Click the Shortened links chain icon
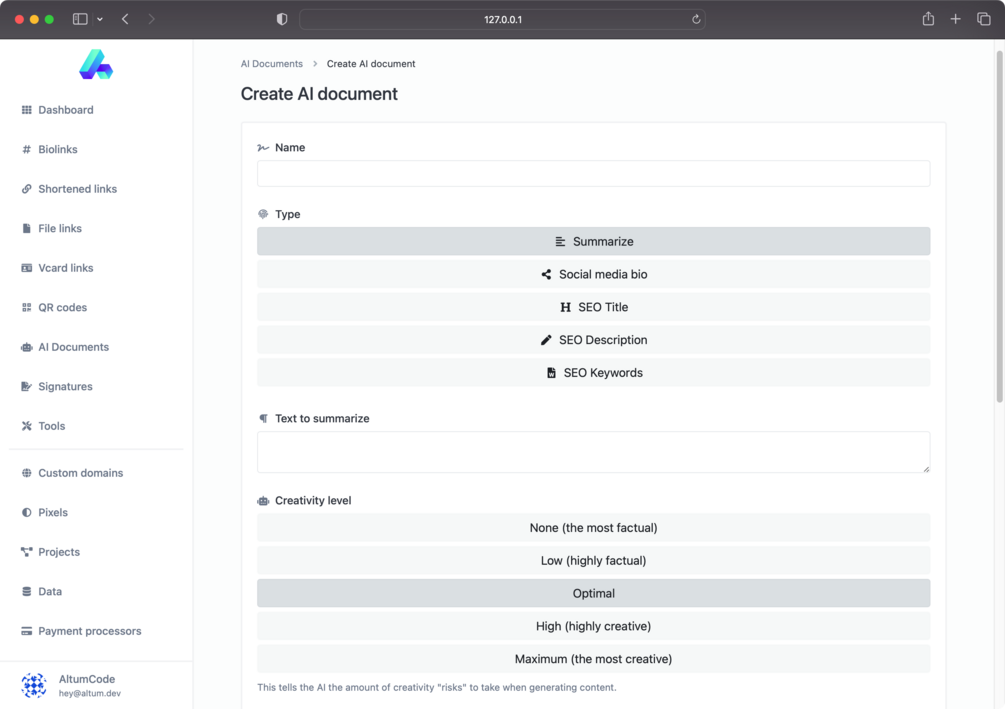 [x=26, y=189]
